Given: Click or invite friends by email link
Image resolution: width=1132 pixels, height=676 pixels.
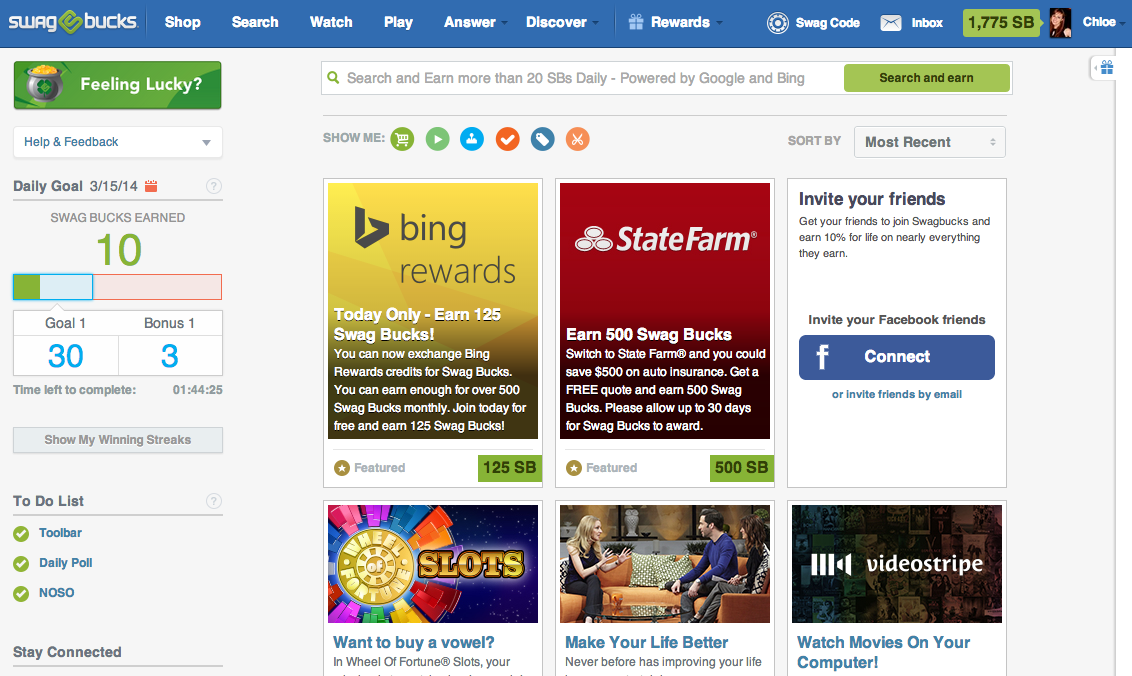Looking at the screenshot, I should pyautogui.click(x=897, y=394).
